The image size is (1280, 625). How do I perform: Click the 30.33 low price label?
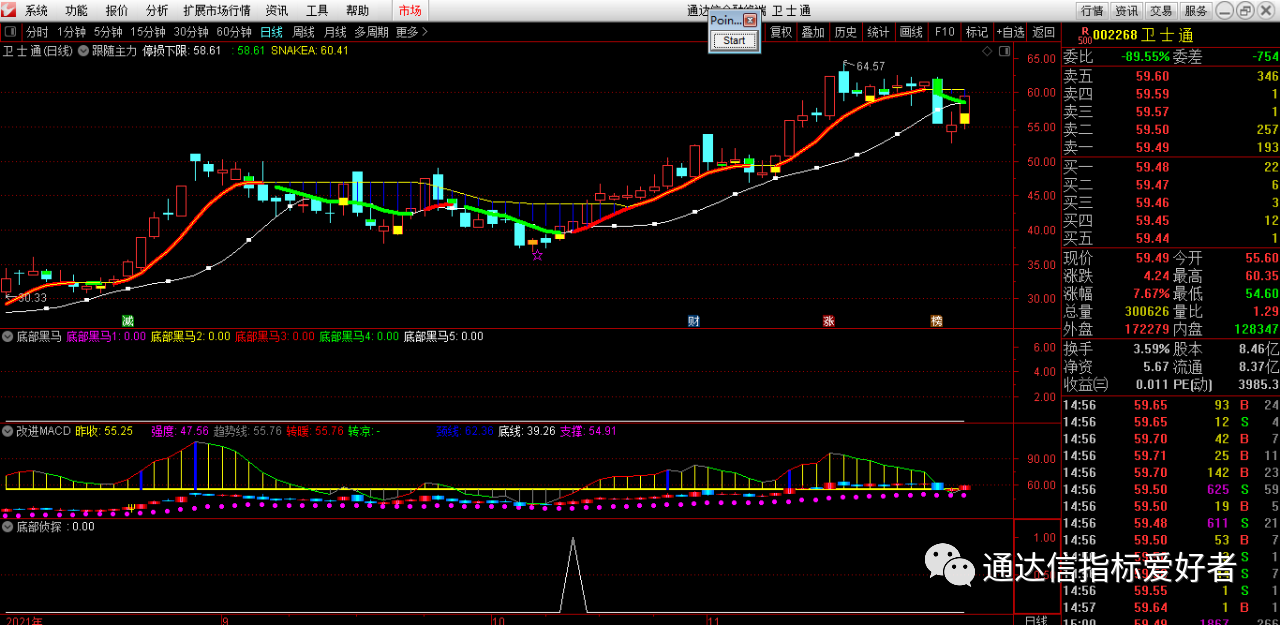[32, 297]
